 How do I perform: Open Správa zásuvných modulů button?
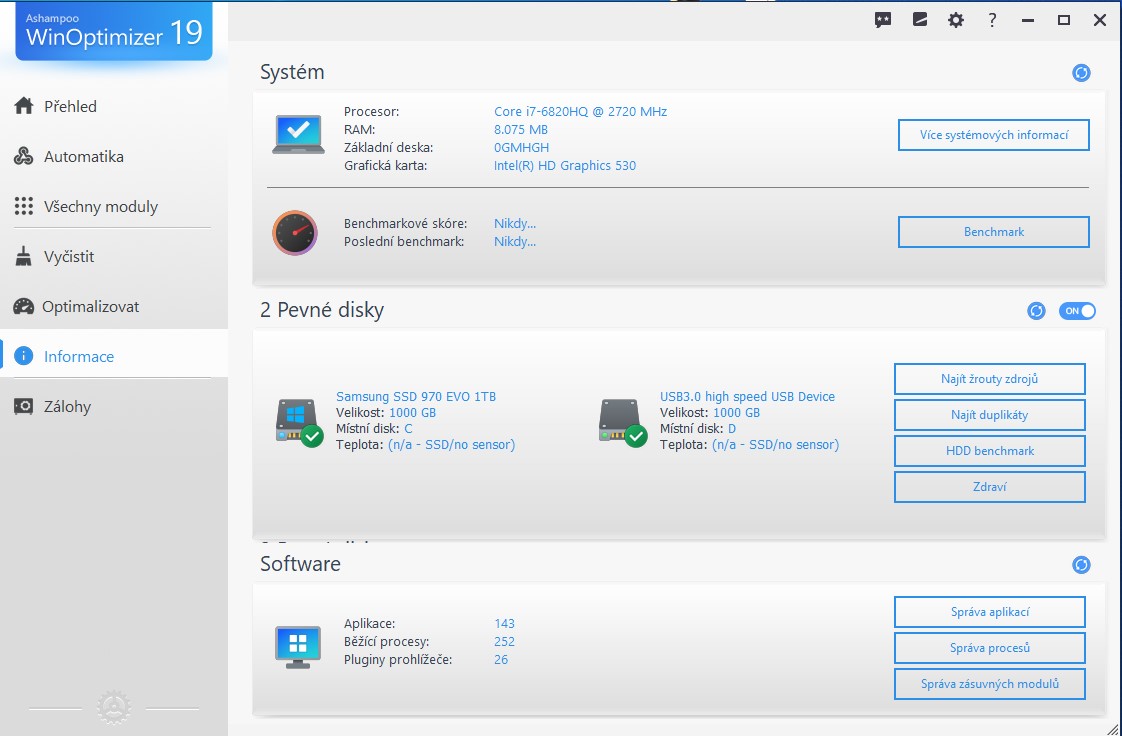[990, 684]
